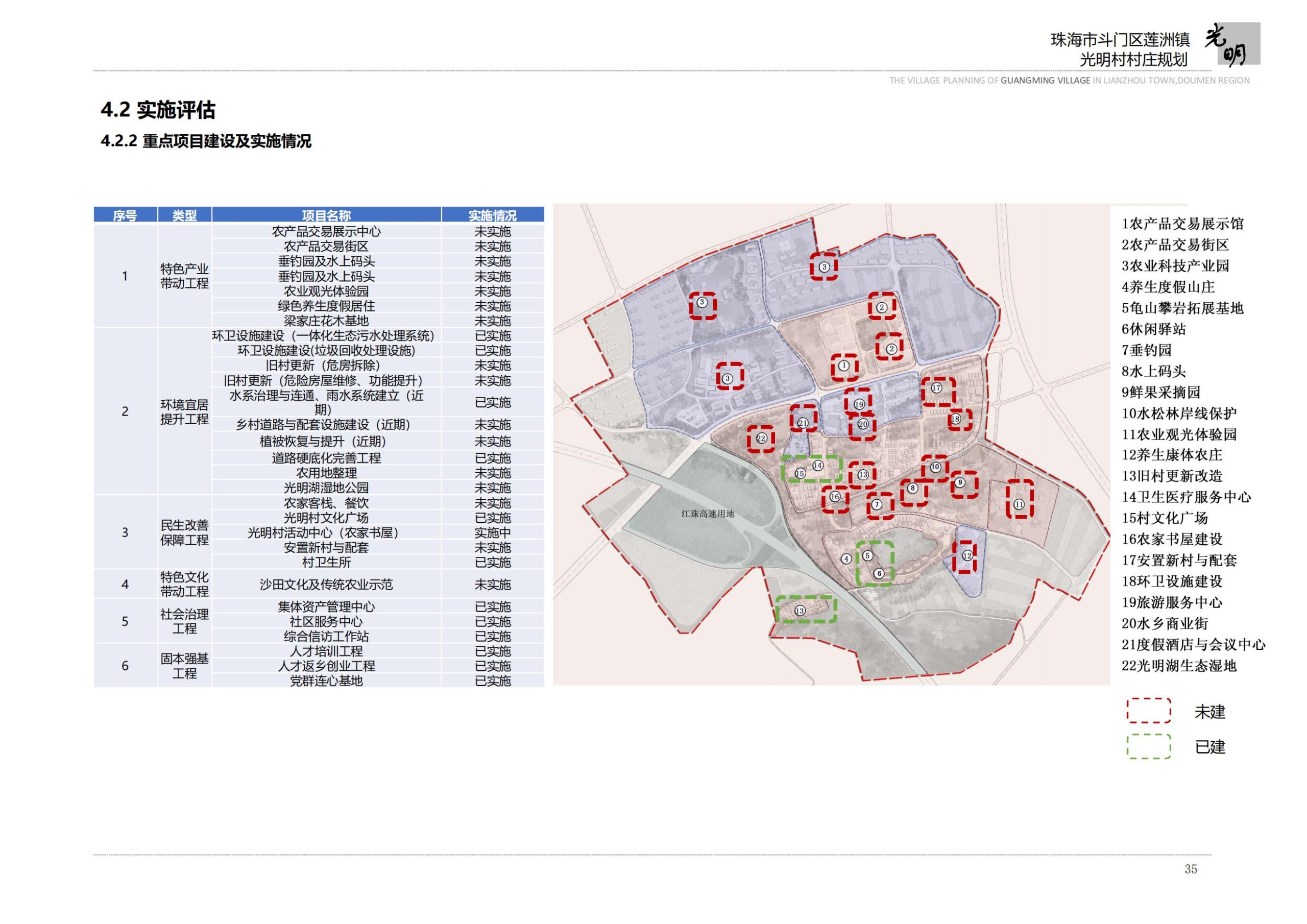Click the 特色产业带动工程 type cell
The width and height of the screenshot is (1307, 924).
[184, 276]
